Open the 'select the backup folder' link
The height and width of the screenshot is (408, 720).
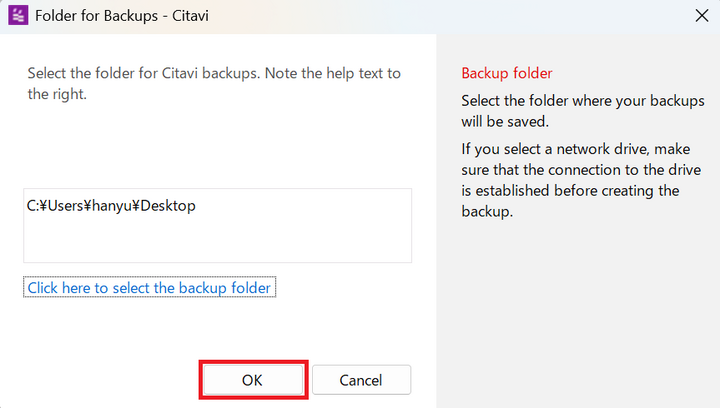click(x=149, y=288)
